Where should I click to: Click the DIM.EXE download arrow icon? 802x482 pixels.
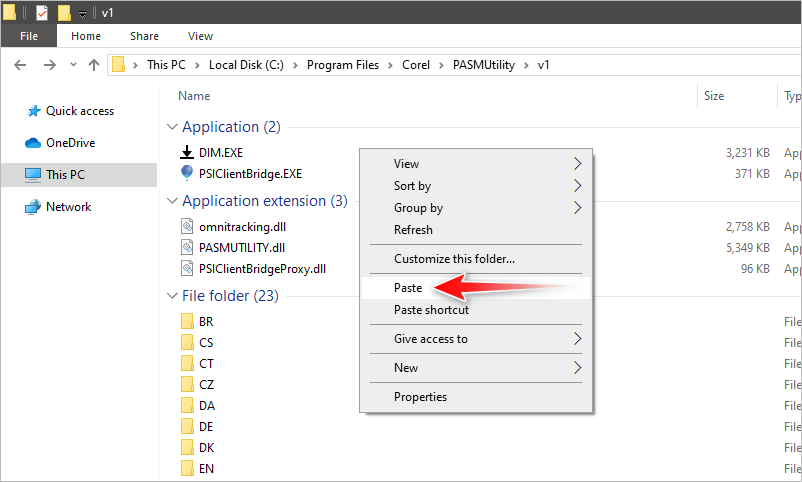(186, 153)
